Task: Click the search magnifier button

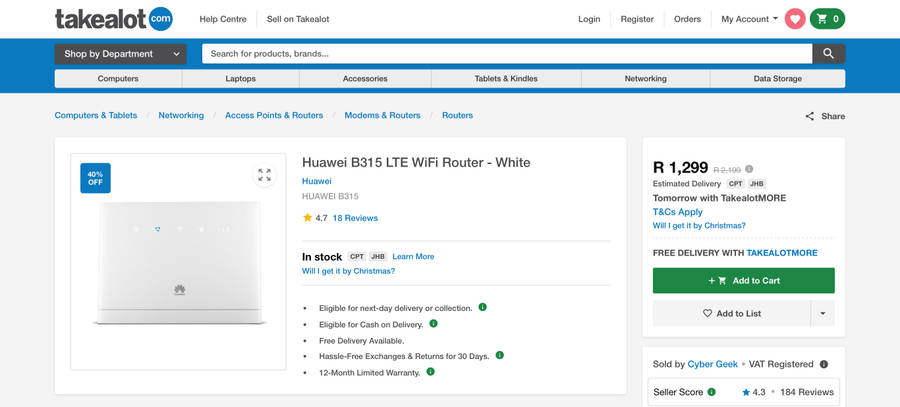Action: 828,53
